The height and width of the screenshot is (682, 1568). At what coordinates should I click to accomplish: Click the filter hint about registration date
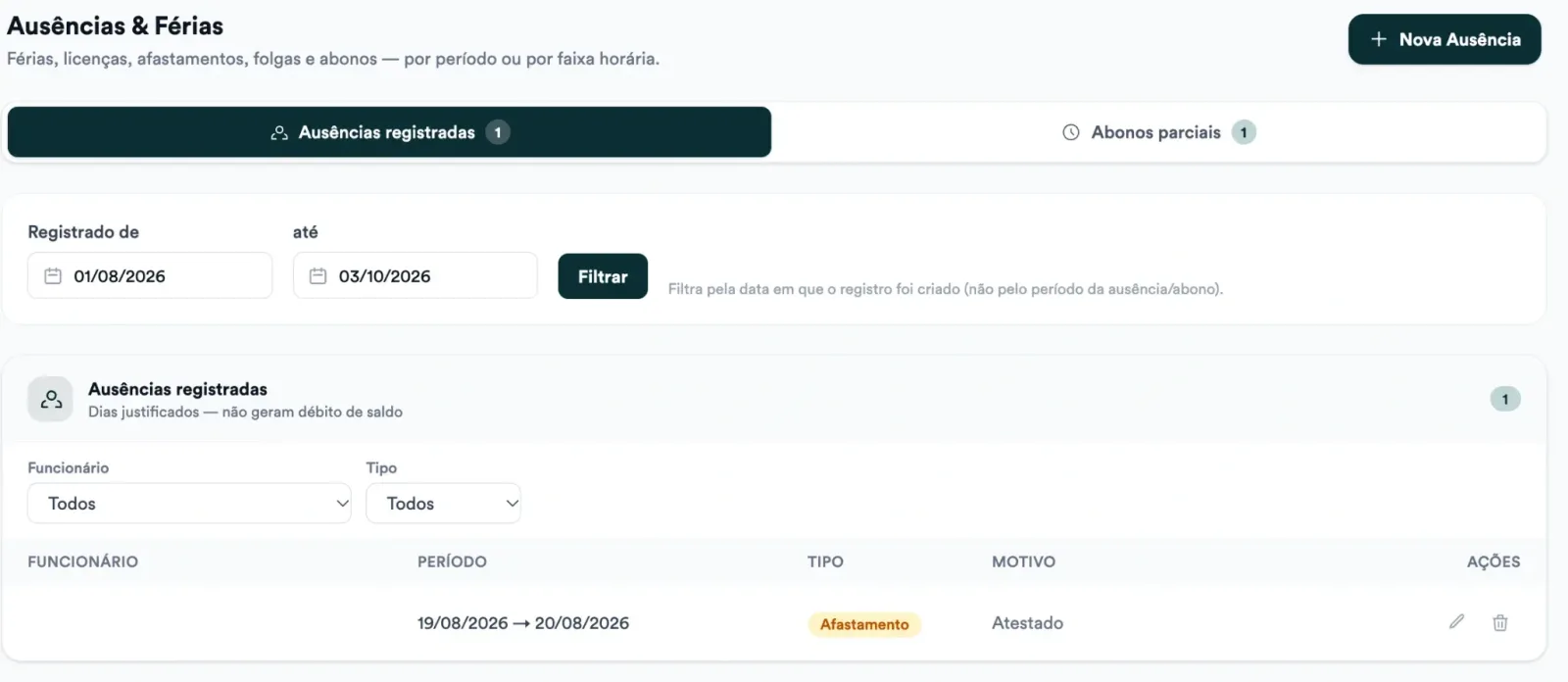pos(946,289)
